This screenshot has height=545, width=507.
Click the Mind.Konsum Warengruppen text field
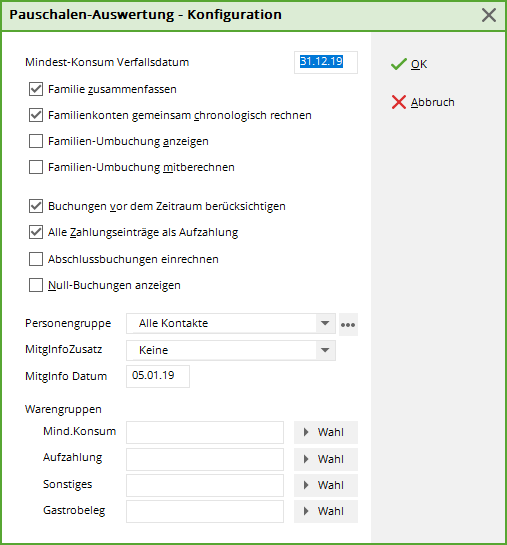tap(205, 432)
